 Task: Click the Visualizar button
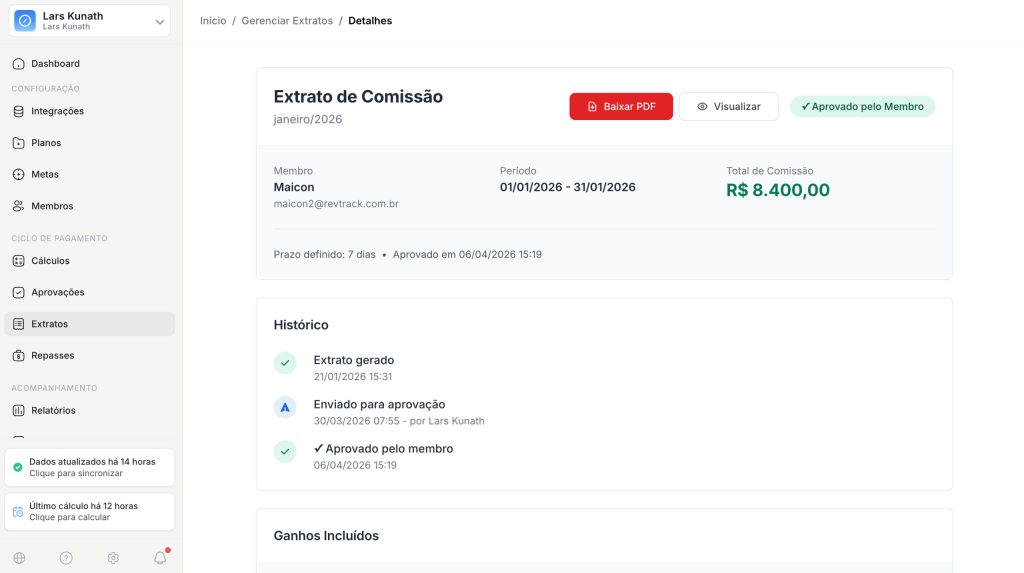[x=728, y=107]
